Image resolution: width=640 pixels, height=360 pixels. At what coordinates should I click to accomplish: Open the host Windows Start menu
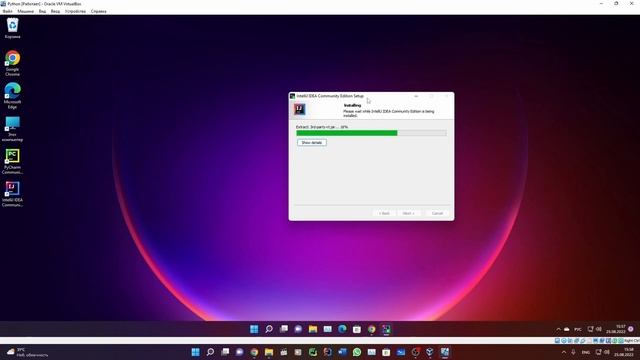(196, 352)
